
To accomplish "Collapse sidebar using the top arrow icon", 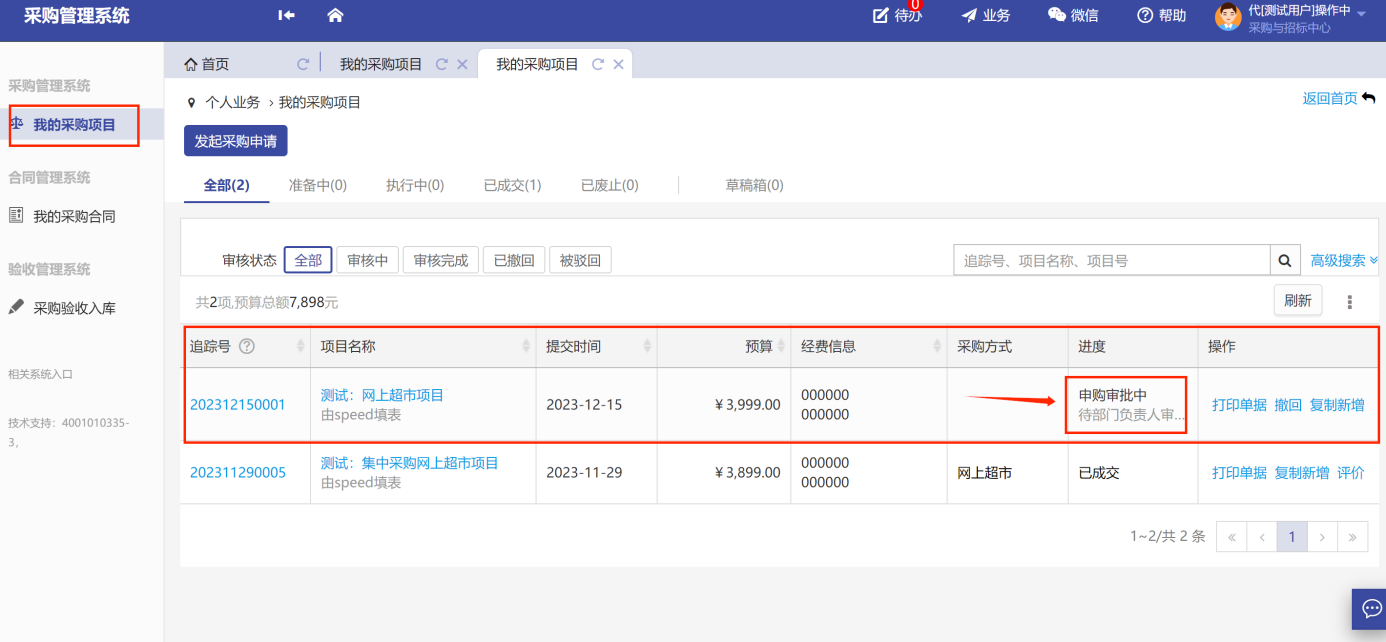I will coord(286,15).
